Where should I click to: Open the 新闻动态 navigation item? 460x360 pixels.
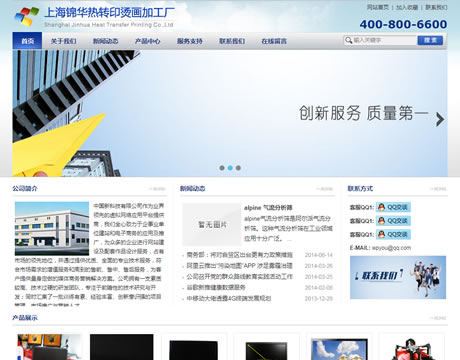(105, 41)
